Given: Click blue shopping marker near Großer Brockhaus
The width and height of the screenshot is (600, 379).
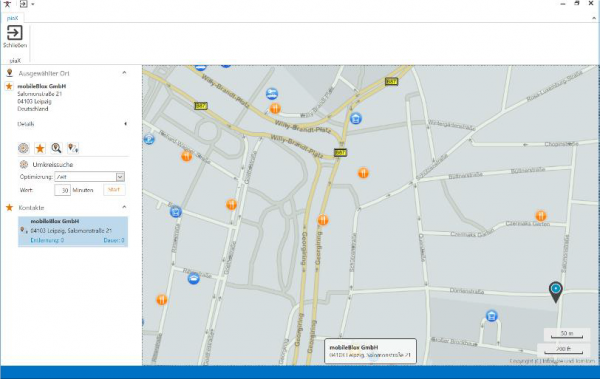Looking at the screenshot, I should 491,316.
